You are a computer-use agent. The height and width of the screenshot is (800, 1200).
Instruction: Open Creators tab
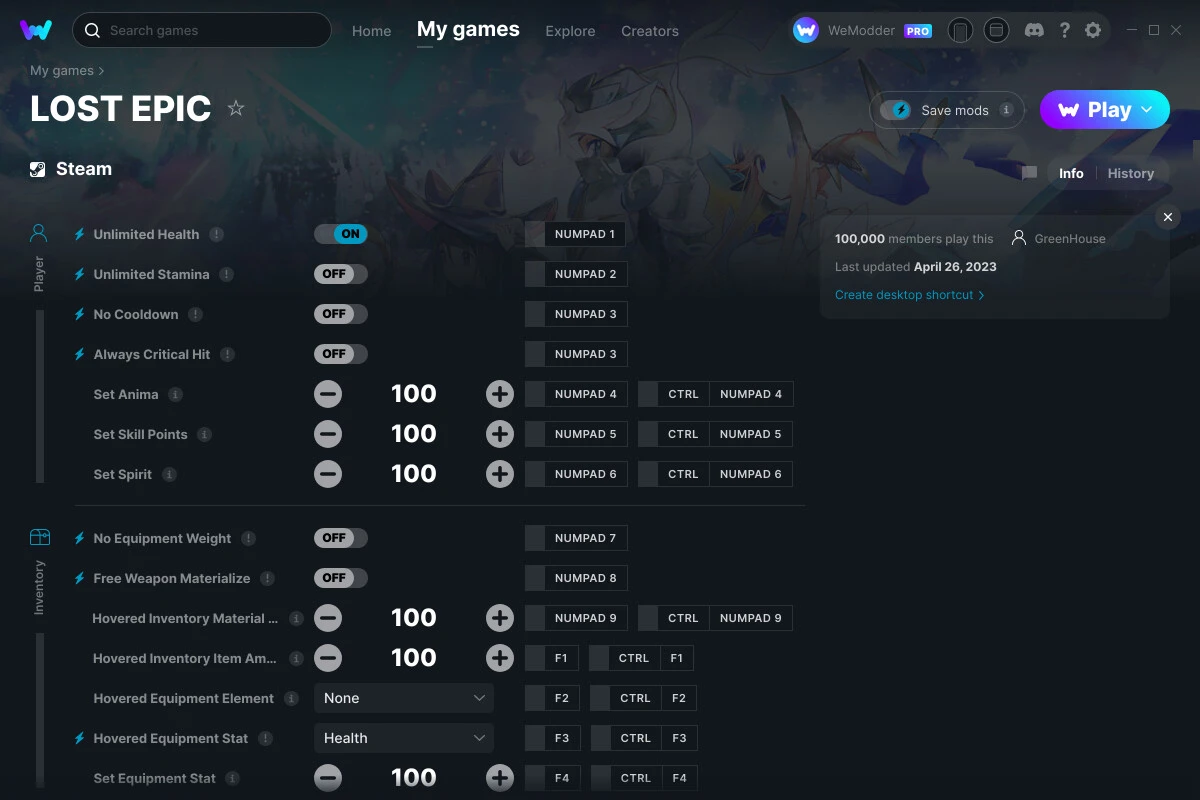(650, 31)
